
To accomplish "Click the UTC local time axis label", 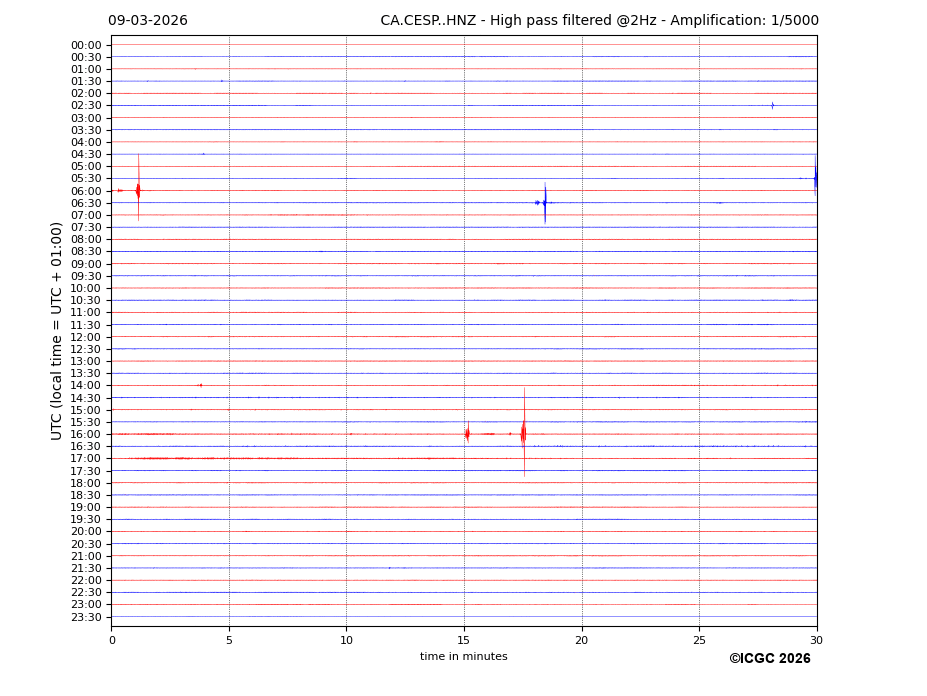I will pos(57,330).
